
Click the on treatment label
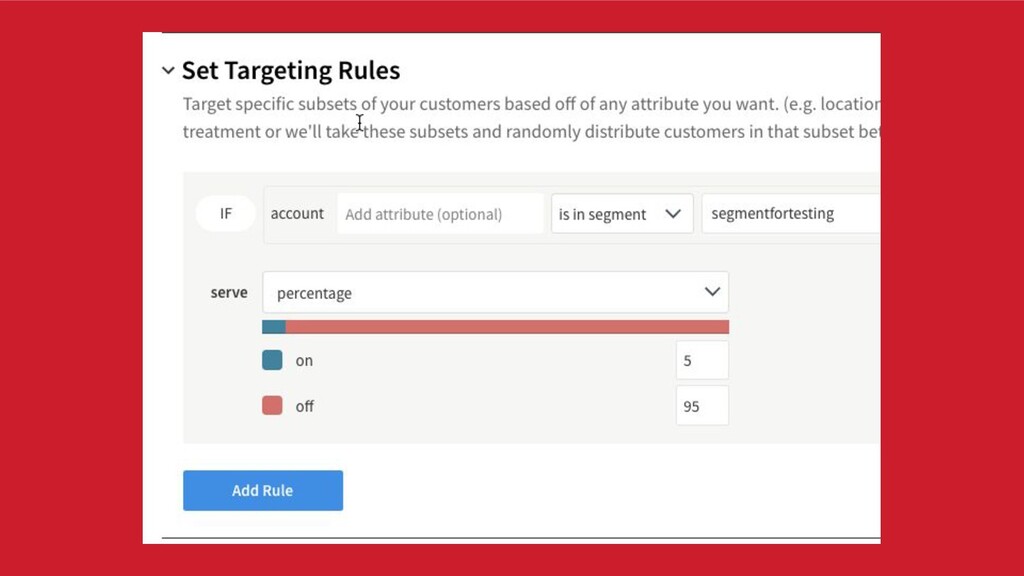tap(304, 360)
